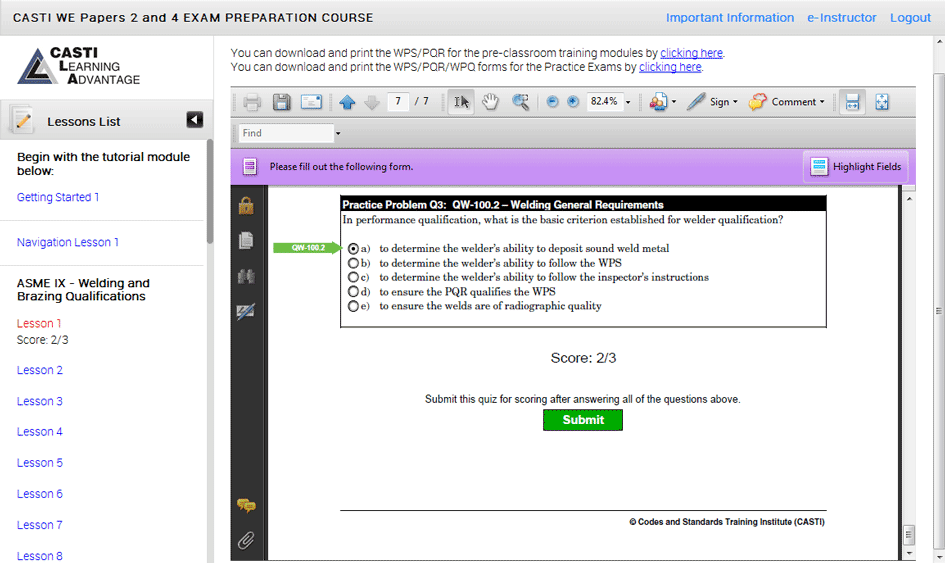945x563 pixels.
Task: Open the comments list panel icon
Action: [x=246, y=505]
